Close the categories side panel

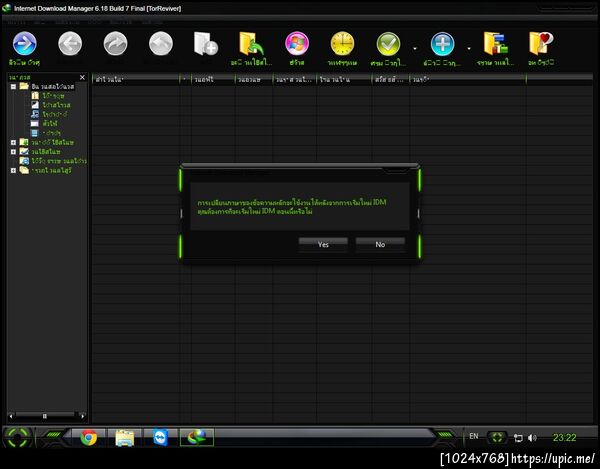[82, 77]
